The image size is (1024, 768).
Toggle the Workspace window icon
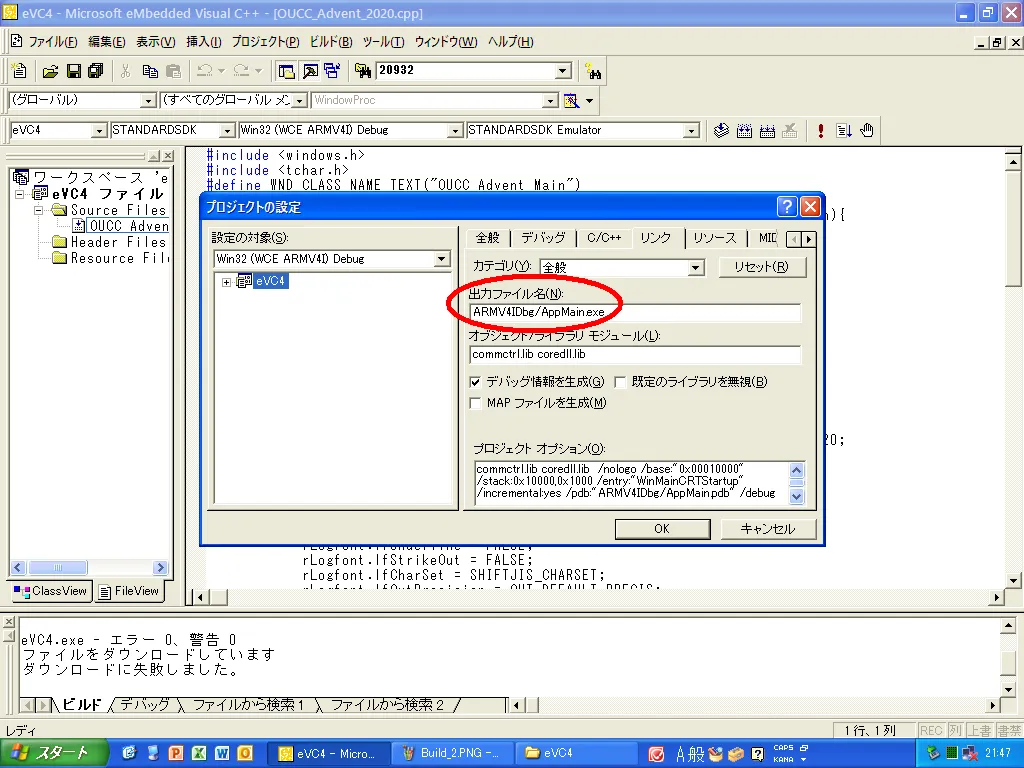coord(286,71)
